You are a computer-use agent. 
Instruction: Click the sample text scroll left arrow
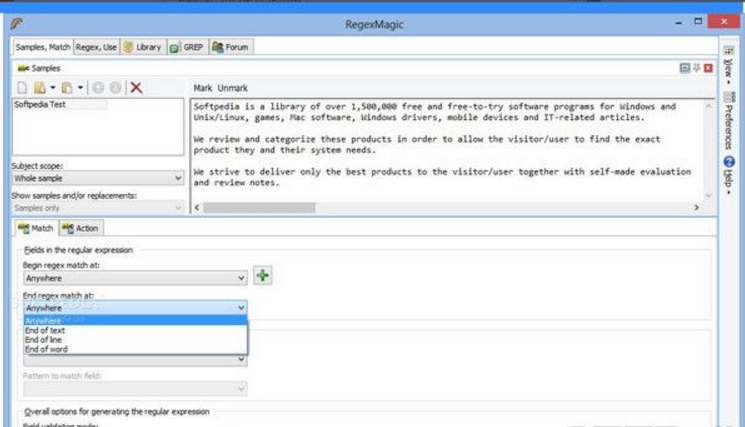pyautogui.click(x=197, y=208)
